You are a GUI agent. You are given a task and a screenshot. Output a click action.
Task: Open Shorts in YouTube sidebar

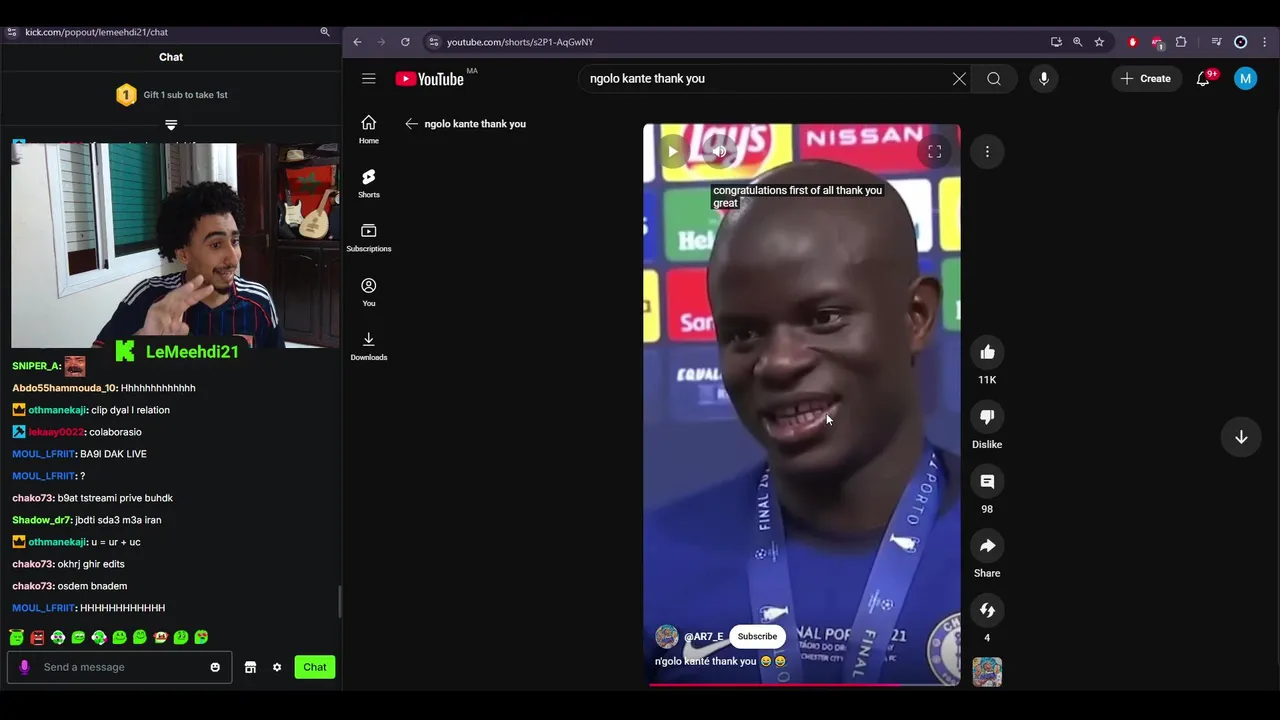[x=369, y=183]
